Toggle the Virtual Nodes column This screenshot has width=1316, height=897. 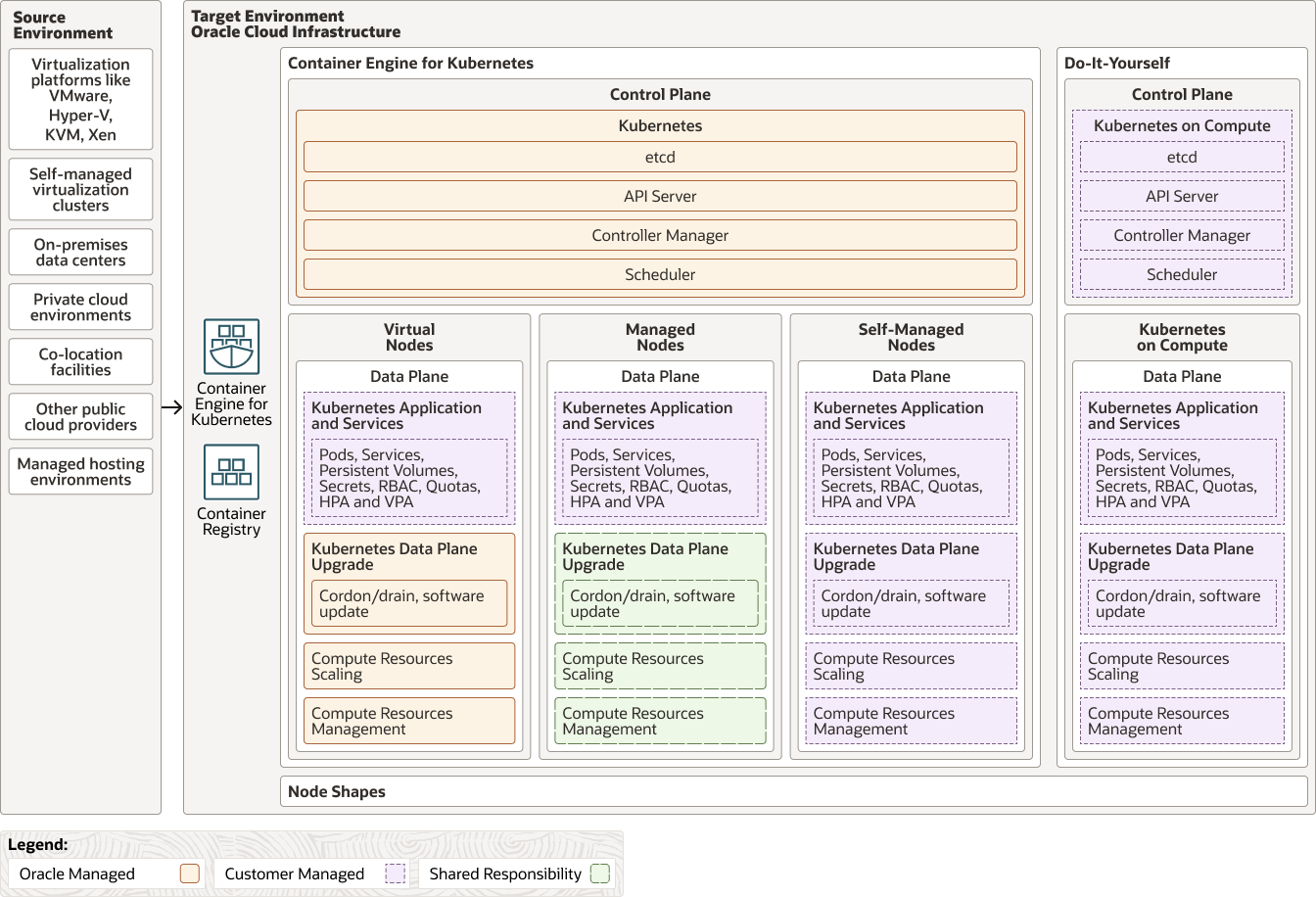pos(409,337)
